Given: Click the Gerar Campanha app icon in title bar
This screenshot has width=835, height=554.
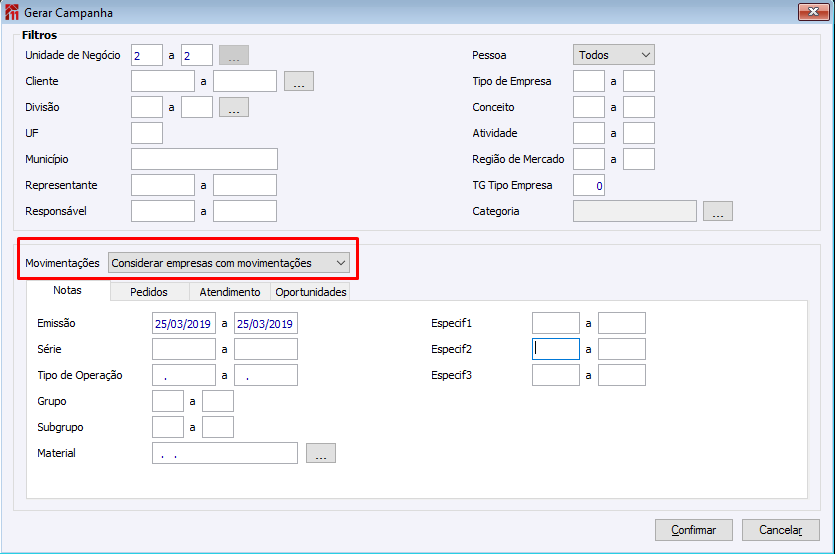Looking at the screenshot, I should (x=12, y=12).
